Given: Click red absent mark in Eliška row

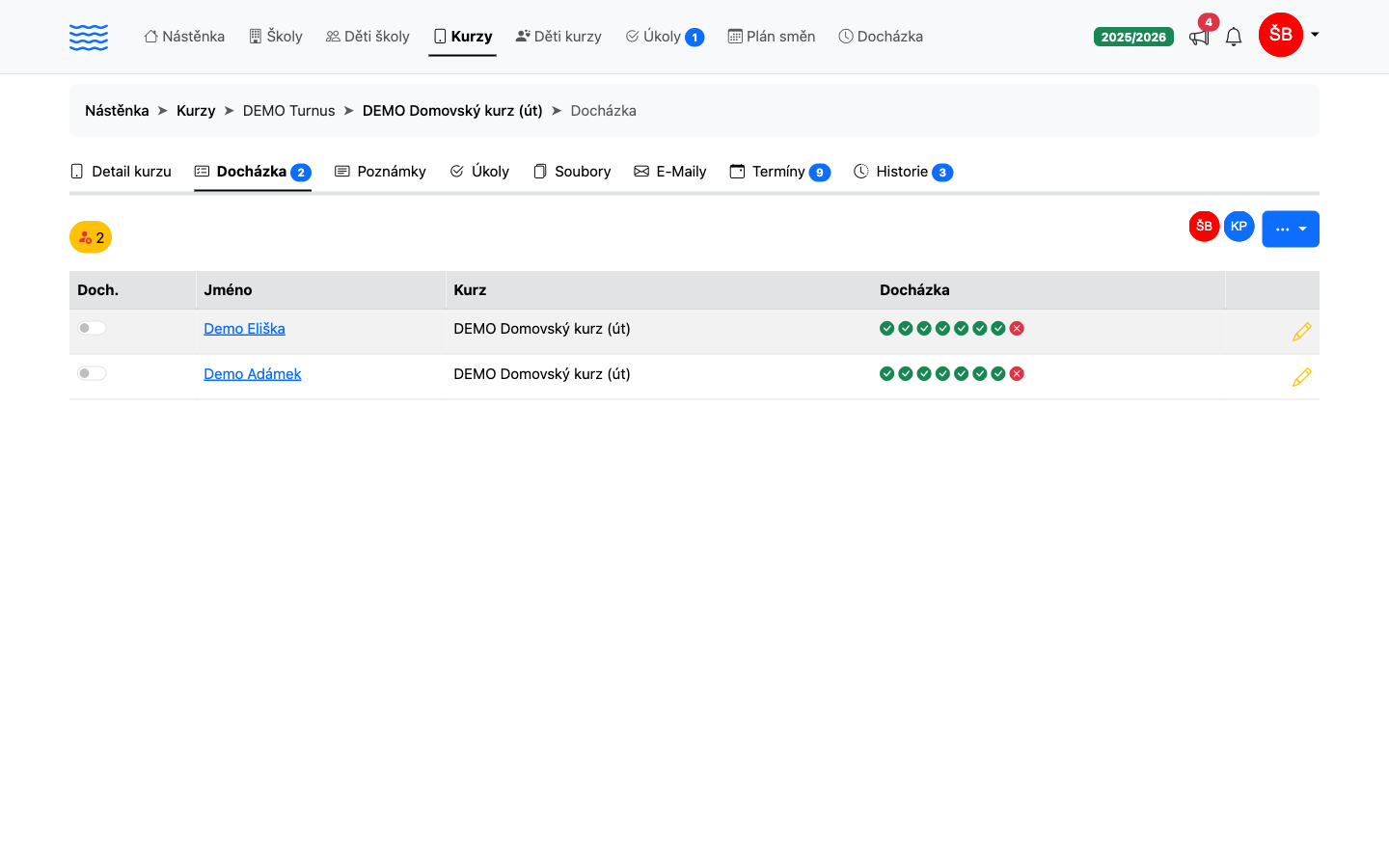Looking at the screenshot, I should pyautogui.click(x=1017, y=329).
